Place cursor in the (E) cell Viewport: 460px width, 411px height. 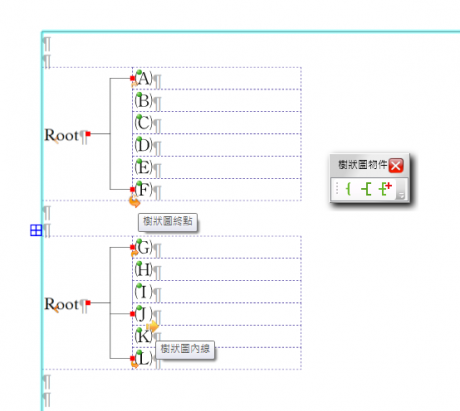click(x=217, y=167)
